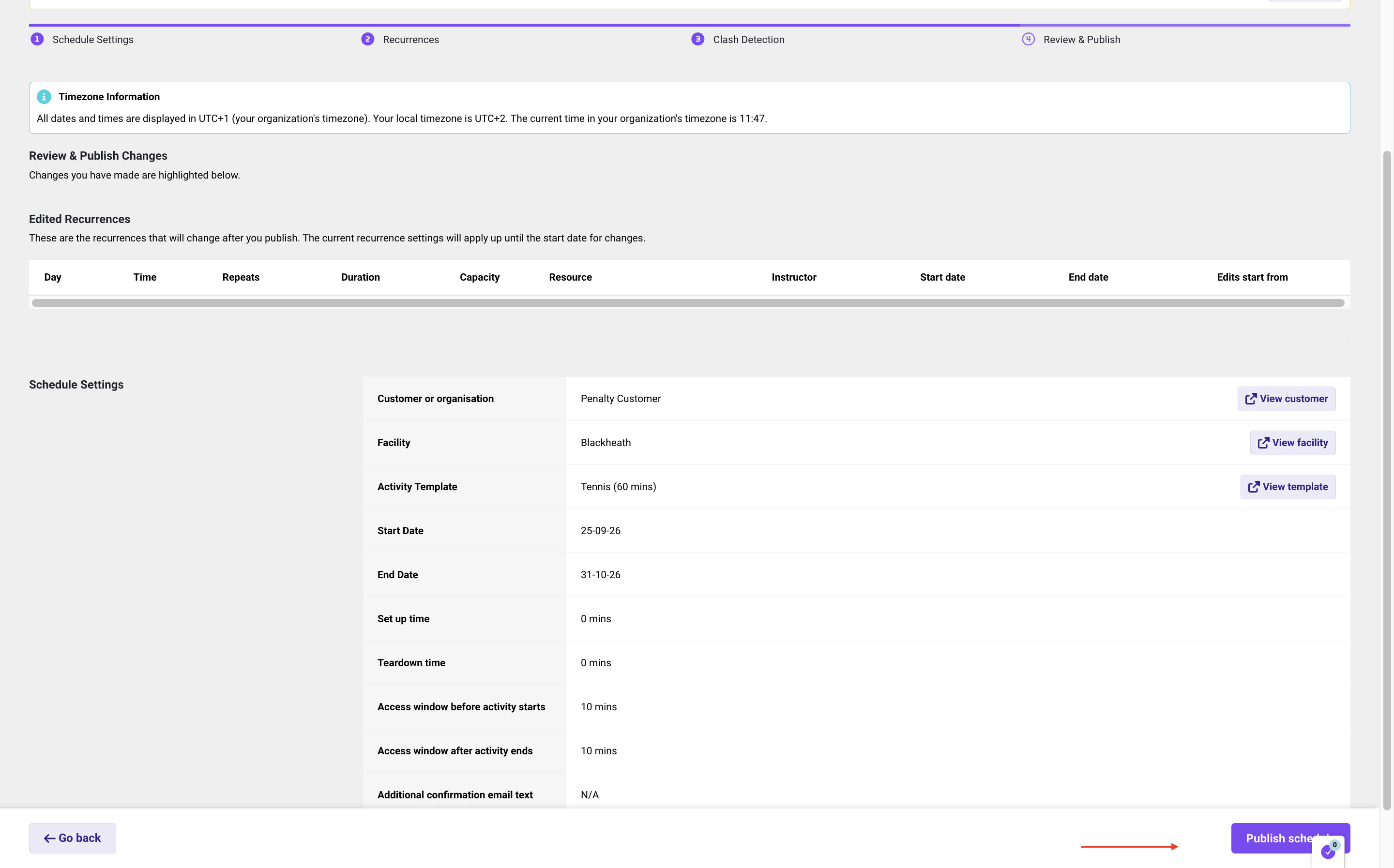Click the horizontal scrollbar under recurrences table
The image size is (1394, 868).
(x=688, y=303)
